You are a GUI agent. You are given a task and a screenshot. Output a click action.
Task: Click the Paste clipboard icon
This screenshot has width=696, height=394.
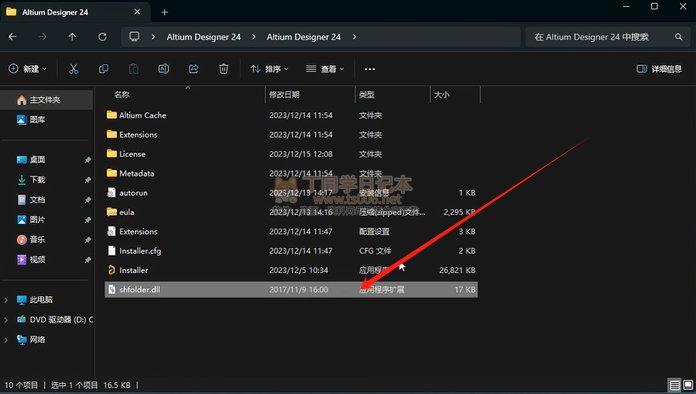pyautogui.click(x=133, y=69)
